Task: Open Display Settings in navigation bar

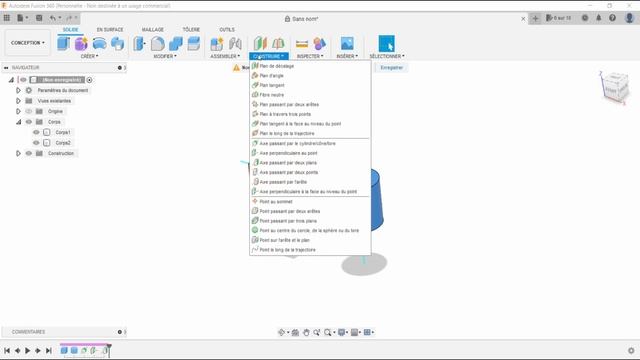Action: (x=342, y=332)
